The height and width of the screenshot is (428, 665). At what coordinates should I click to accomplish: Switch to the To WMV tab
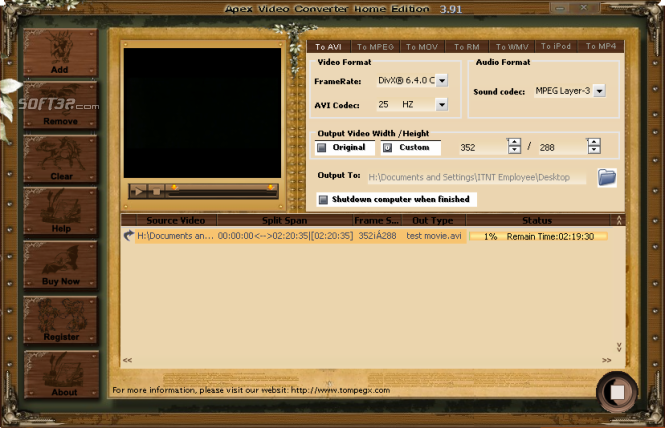(512, 47)
